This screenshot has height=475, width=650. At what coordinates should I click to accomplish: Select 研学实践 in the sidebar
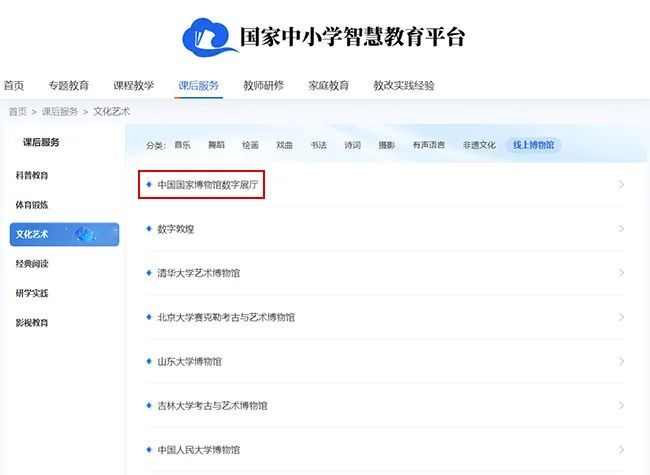(32, 293)
